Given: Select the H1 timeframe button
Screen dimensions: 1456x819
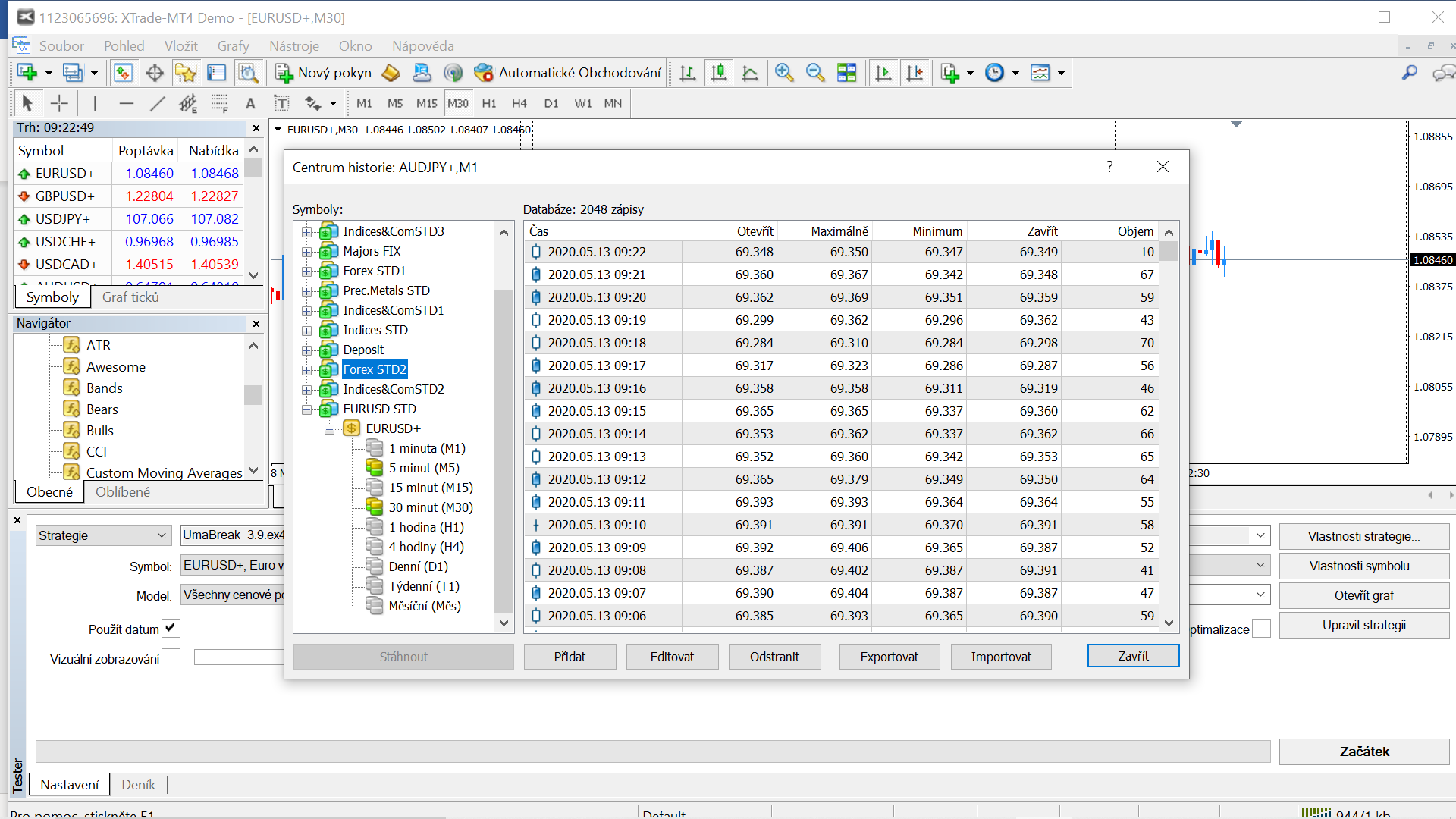Looking at the screenshot, I should (489, 103).
